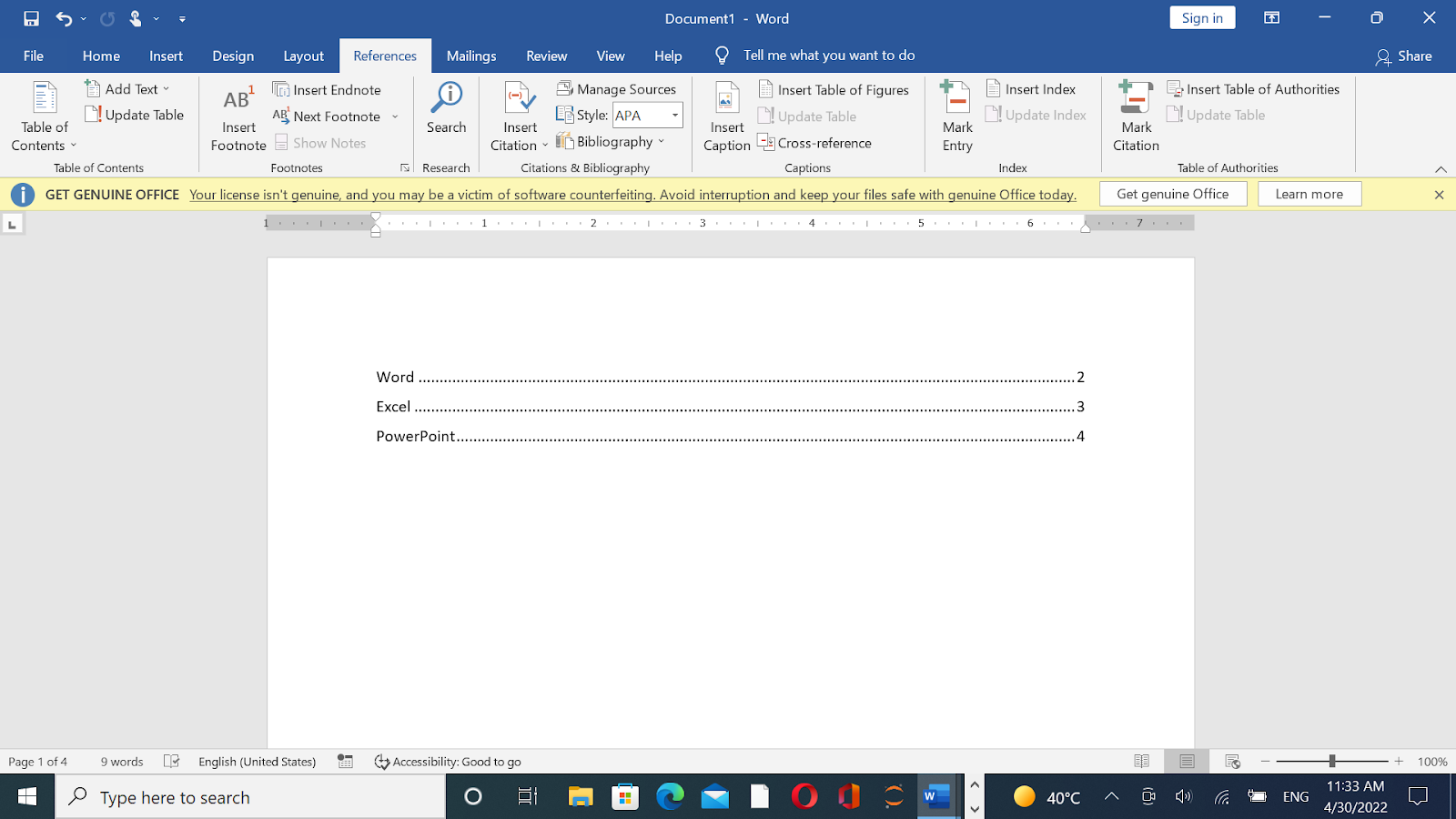Open the Word entry in table of contents
The image size is (1456, 819).
730,377
